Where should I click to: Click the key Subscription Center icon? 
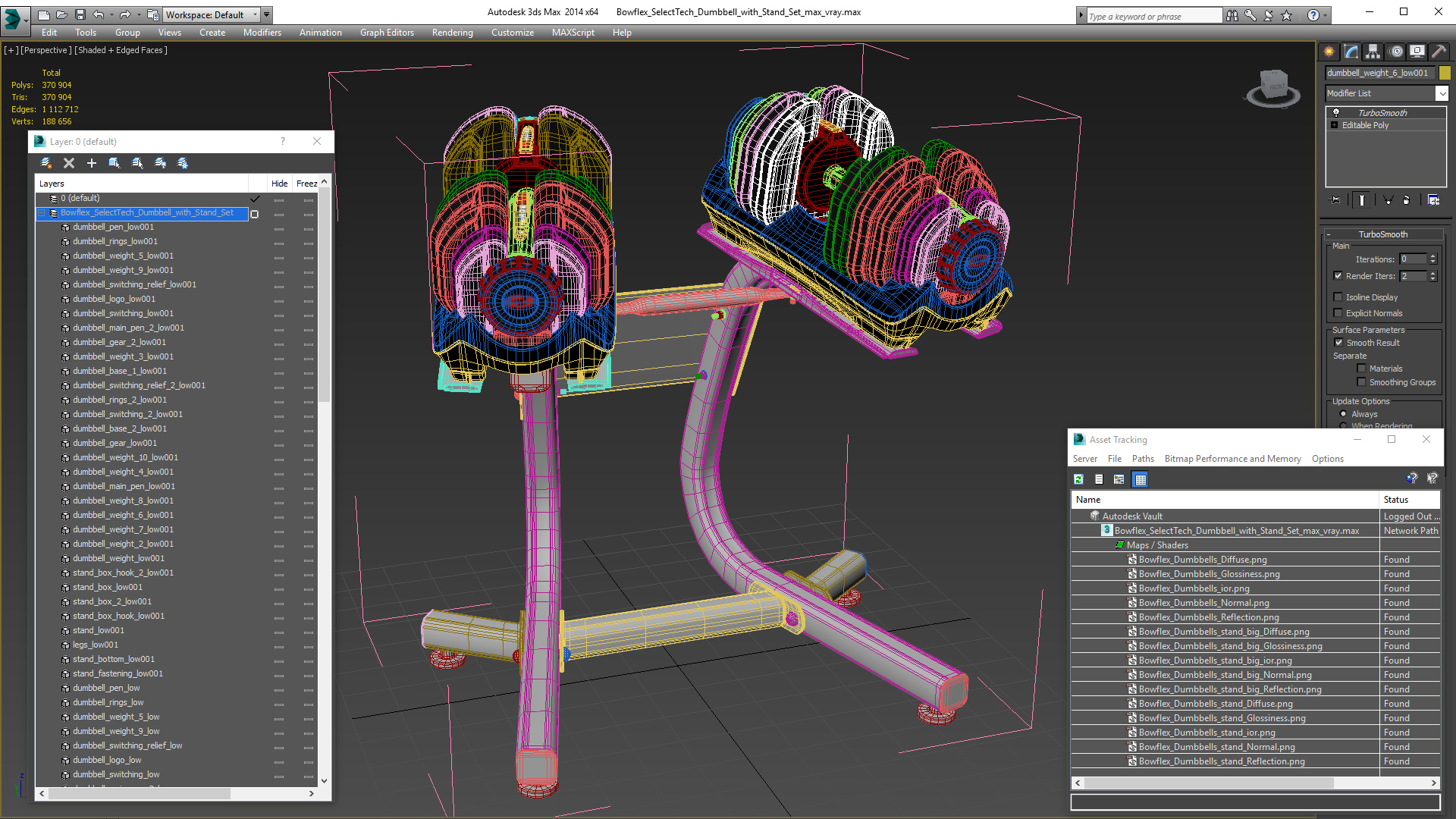tap(1250, 15)
